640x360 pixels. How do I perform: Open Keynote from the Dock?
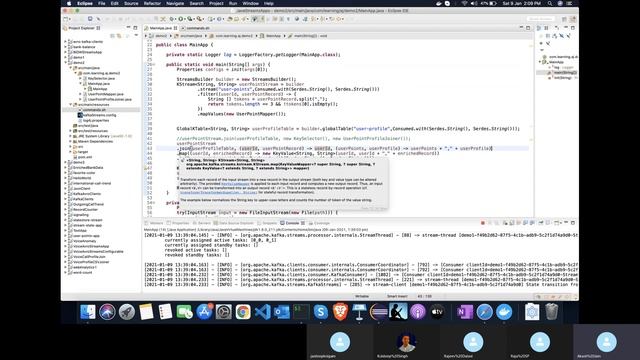coord(359,312)
